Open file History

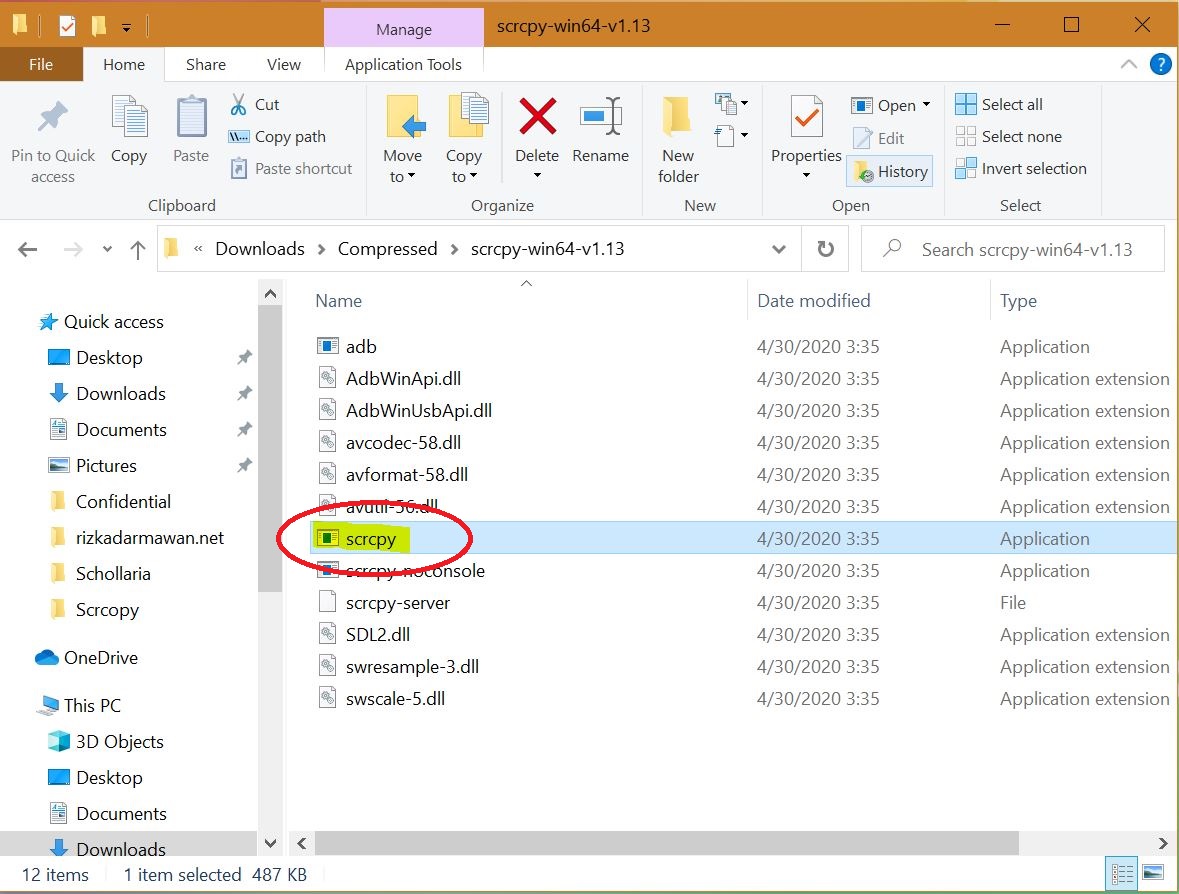pos(891,171)
